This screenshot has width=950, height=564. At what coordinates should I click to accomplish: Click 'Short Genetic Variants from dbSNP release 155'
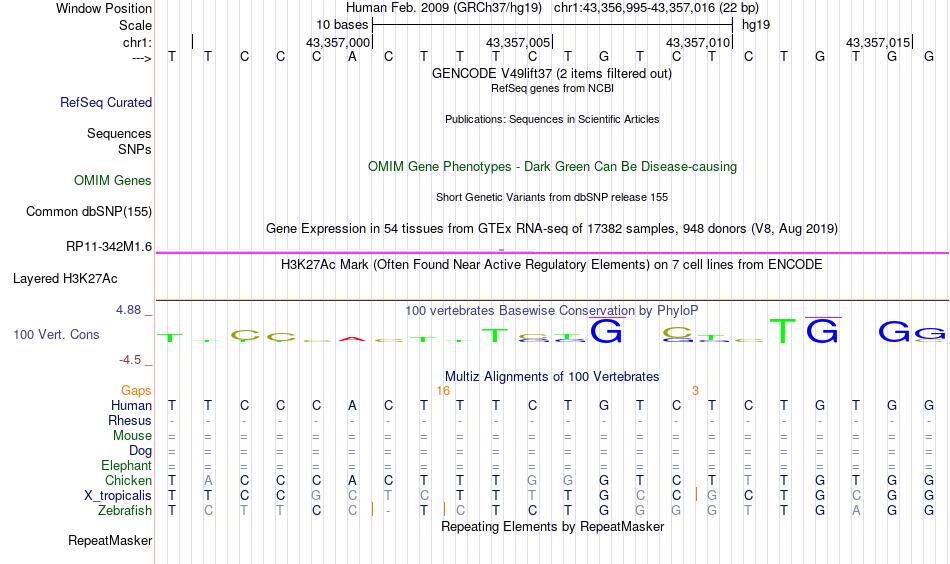point(552,197)
